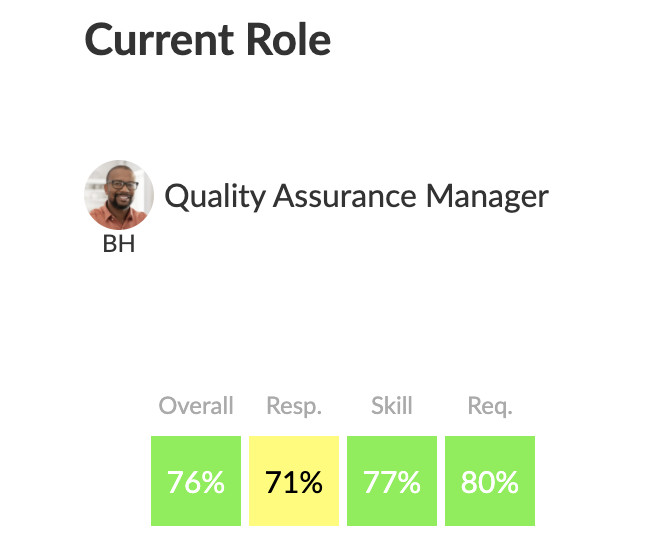The width and height of the screenshot is (657, 548).
Task: Click the Quality Assurance Manager role title
Action: coord(357,196)
